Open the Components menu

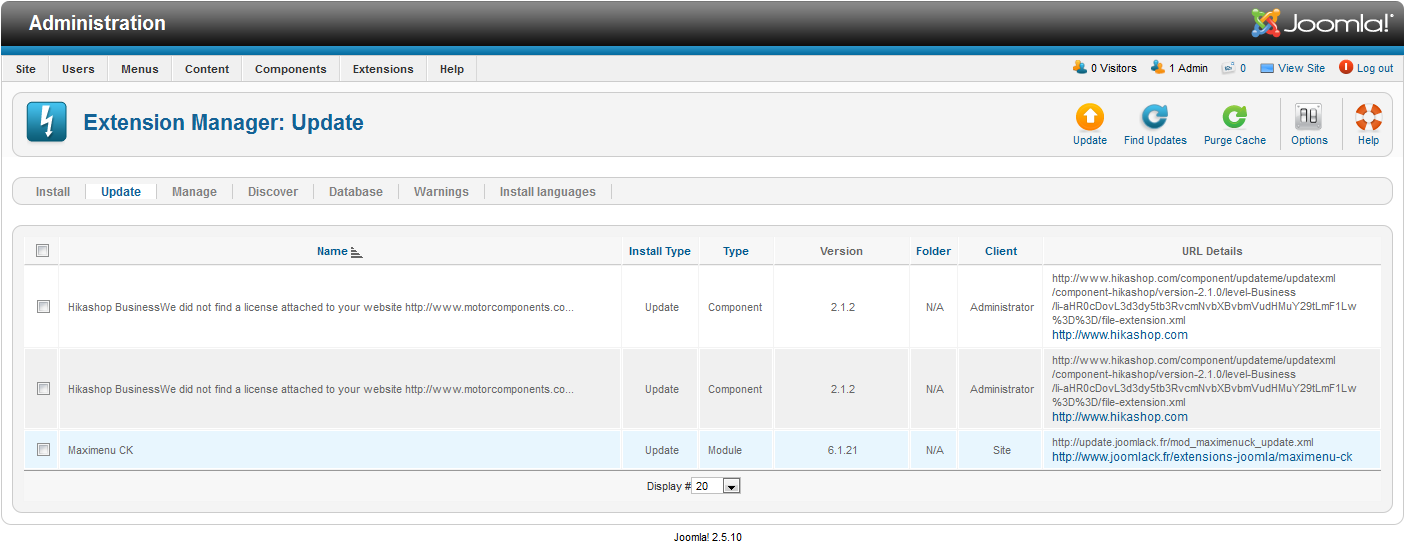291,69
